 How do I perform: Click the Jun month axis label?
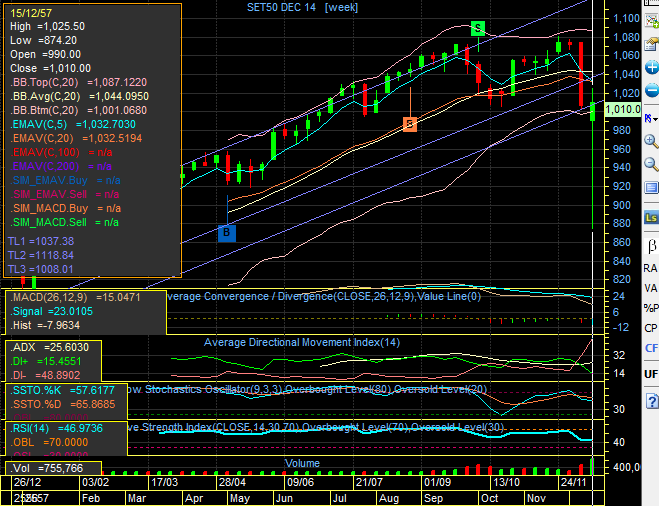click(284, 498)
